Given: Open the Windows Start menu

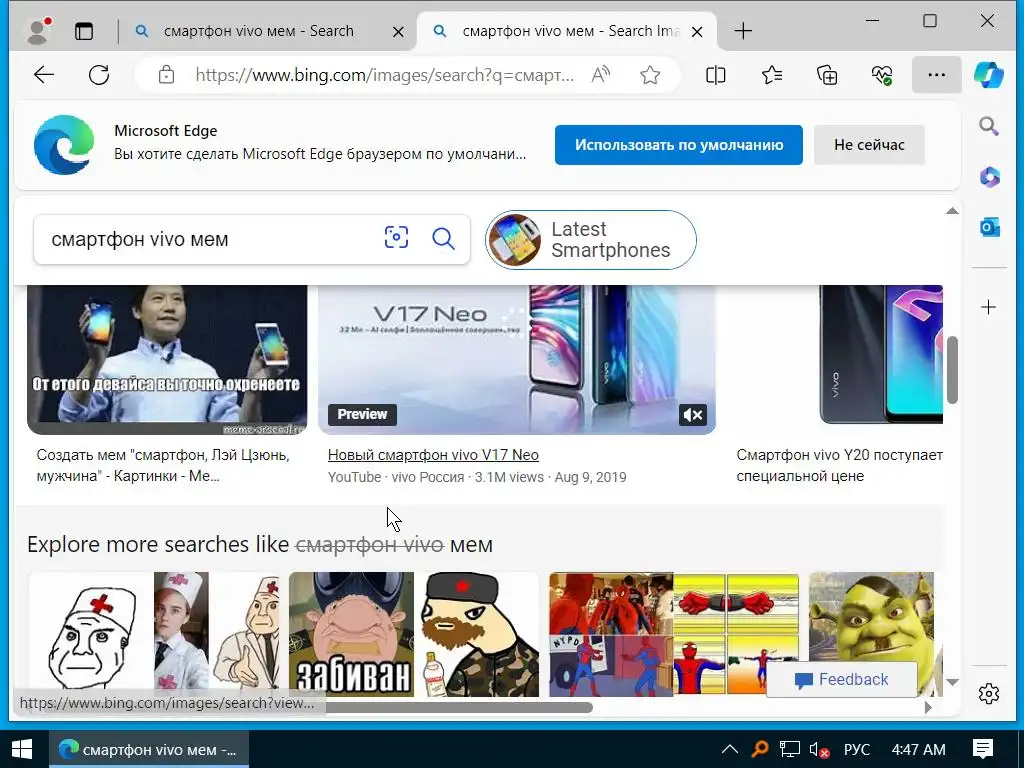Looking at the screenshot, I should tap(22, 749).
